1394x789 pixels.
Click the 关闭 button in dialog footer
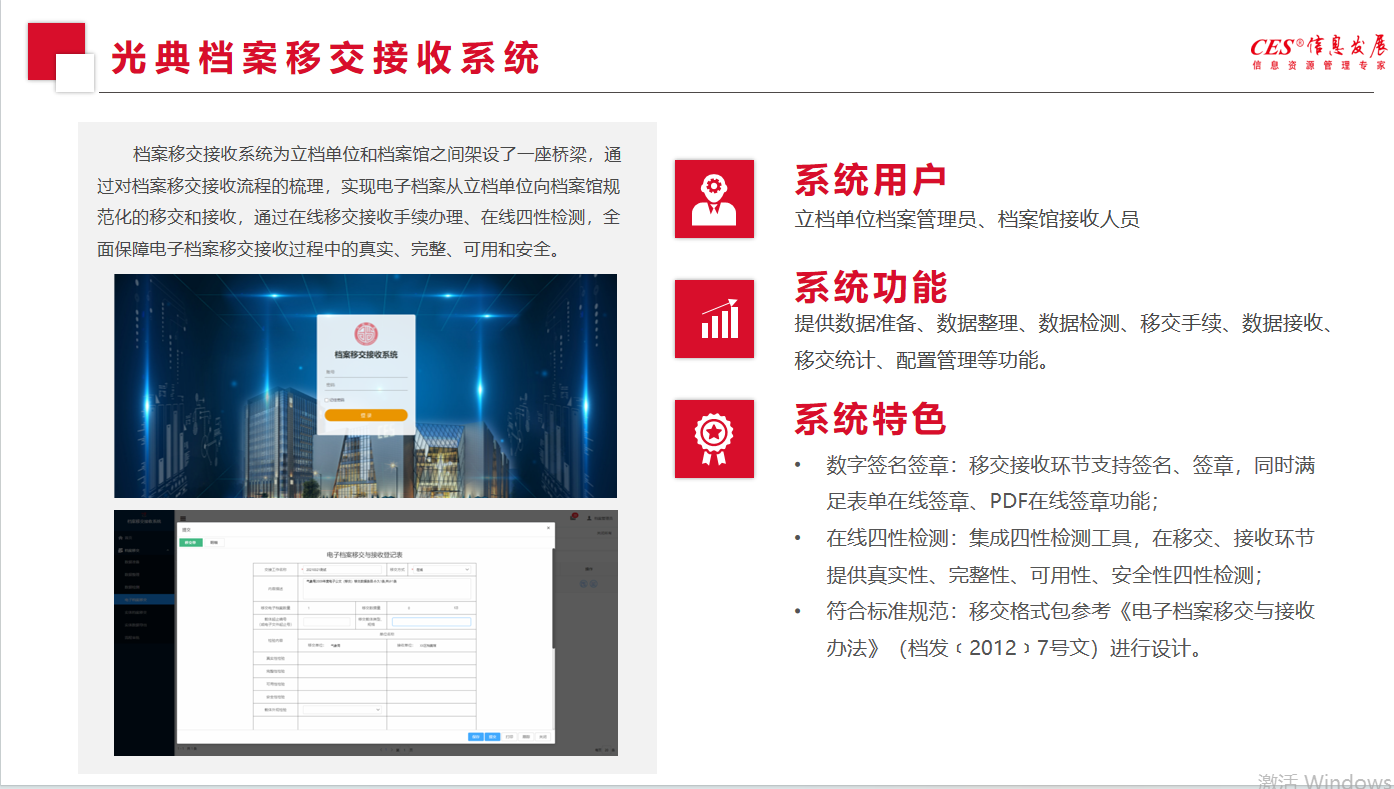[x=542, y=737]
